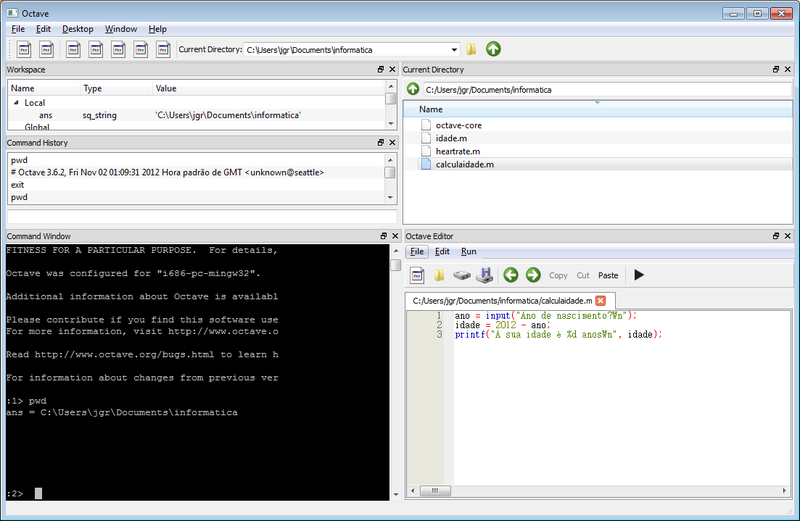This screenshot has width=800, height=521.
Task: Place cursor on editor code line 2
Action: [x=502, y=325]
